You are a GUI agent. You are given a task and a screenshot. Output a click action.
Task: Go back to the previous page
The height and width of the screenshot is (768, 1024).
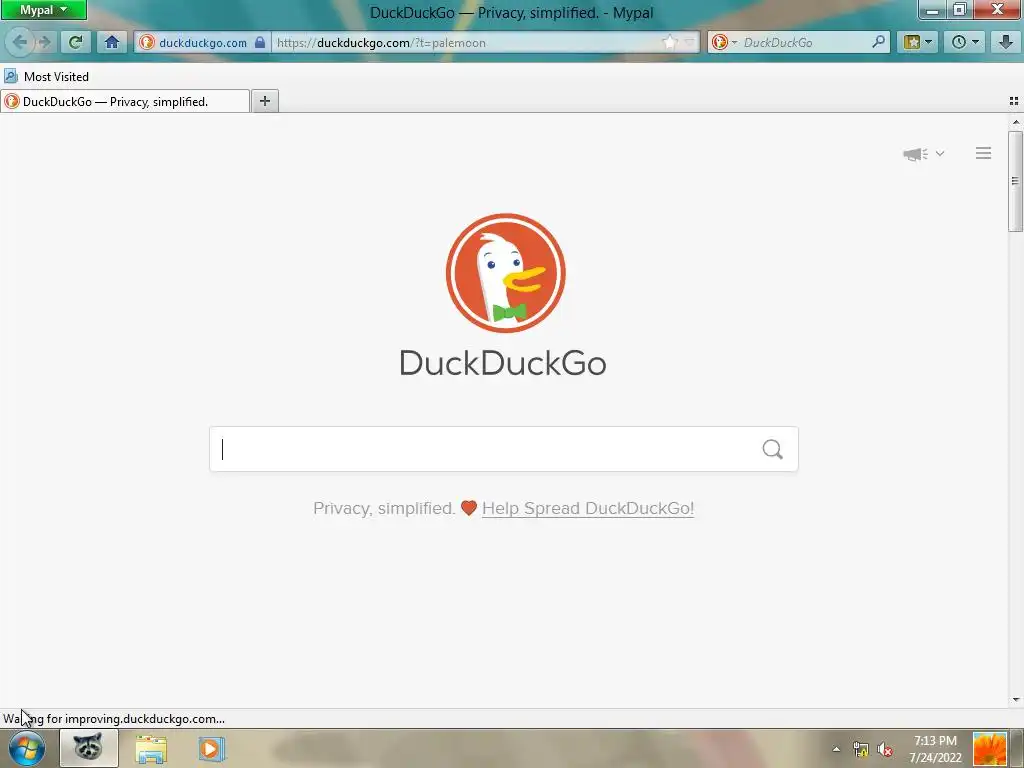[x=20, y=42]
